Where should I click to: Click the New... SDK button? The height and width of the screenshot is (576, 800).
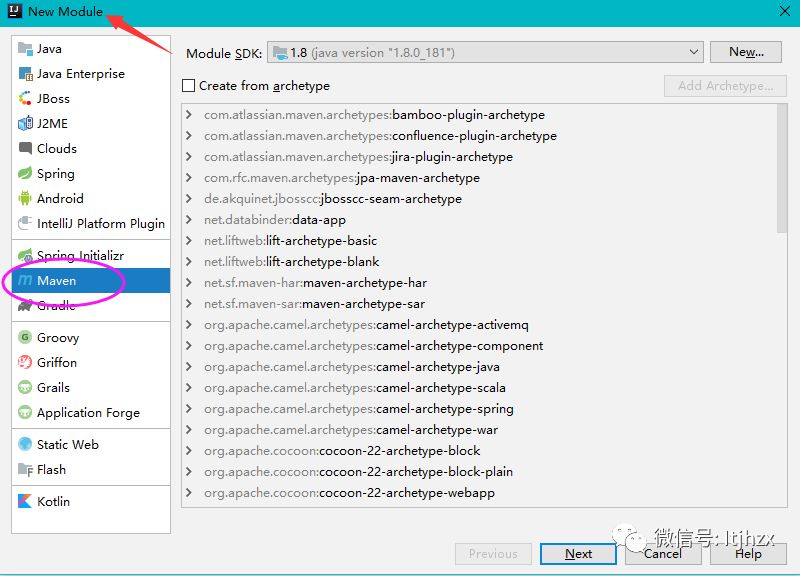coord(745,52)
